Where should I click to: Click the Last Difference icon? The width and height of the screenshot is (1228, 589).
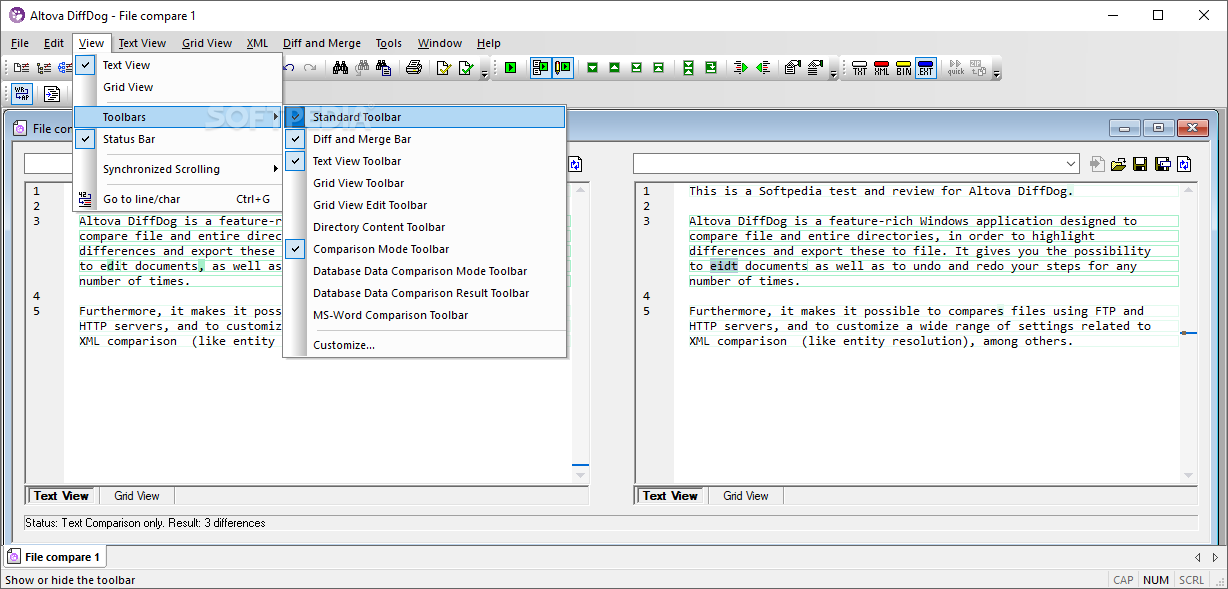(636, 68)
